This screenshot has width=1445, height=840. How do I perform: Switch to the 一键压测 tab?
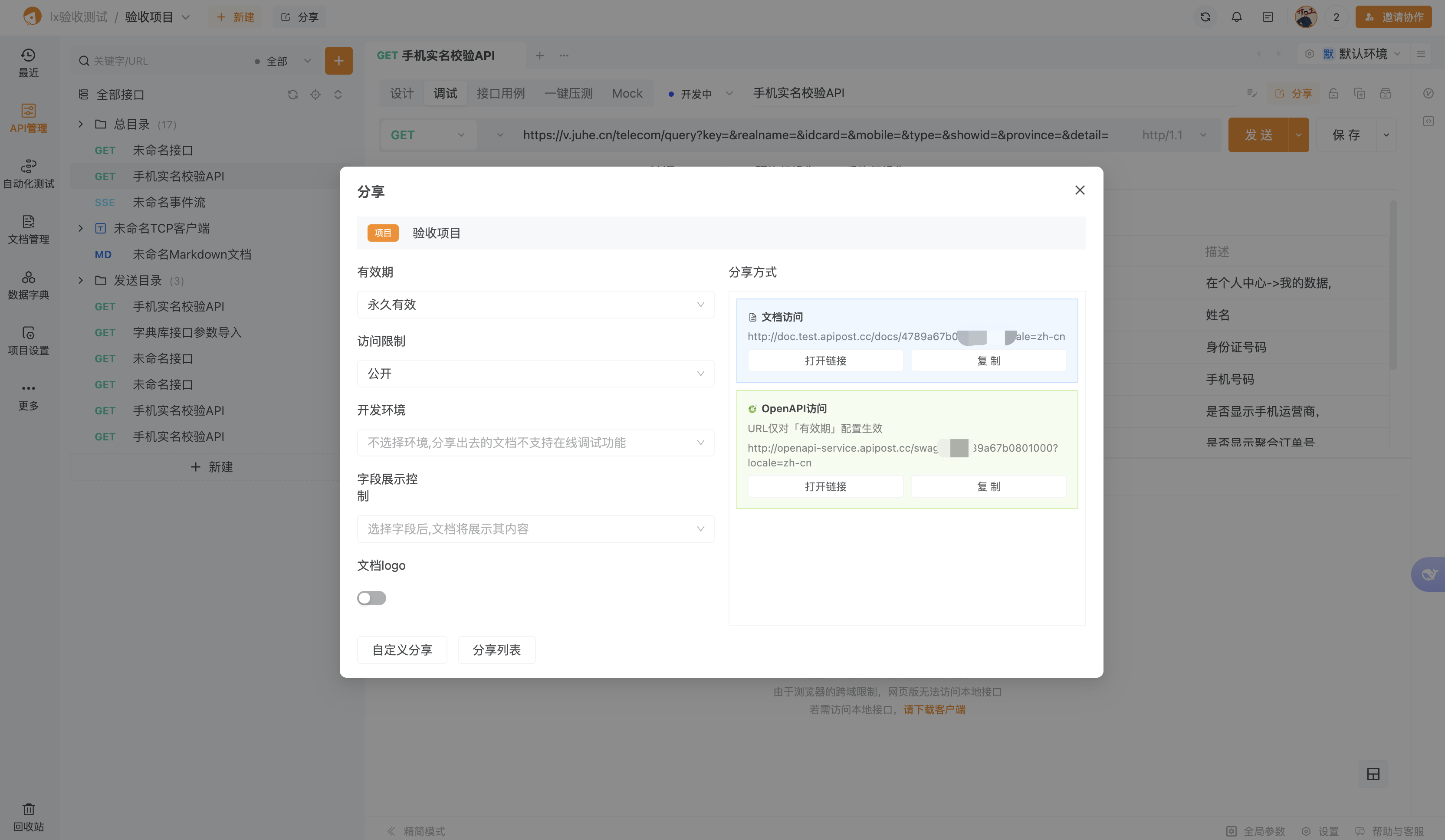568,93
